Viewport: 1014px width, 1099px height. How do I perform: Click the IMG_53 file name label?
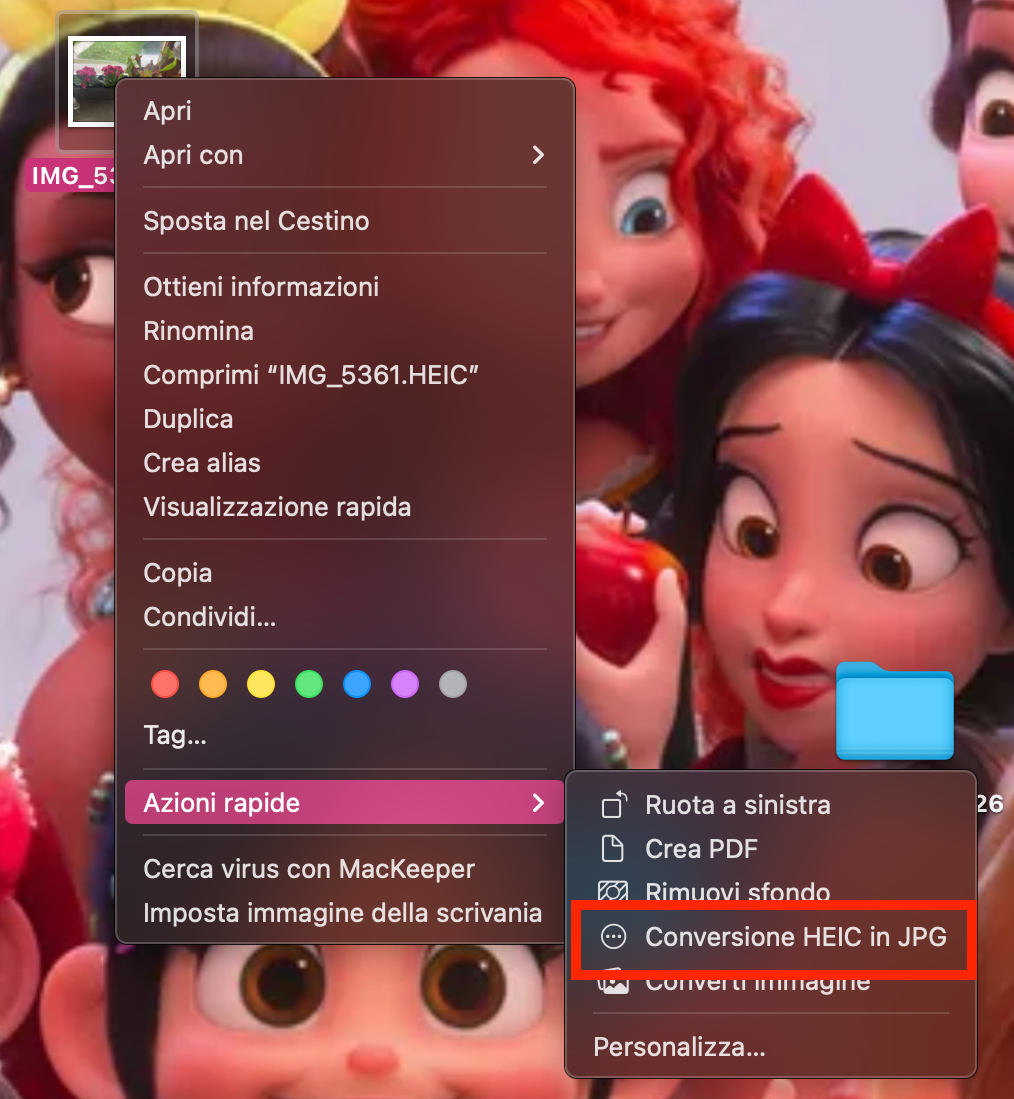pyautogui.click(x=70, y=176)
